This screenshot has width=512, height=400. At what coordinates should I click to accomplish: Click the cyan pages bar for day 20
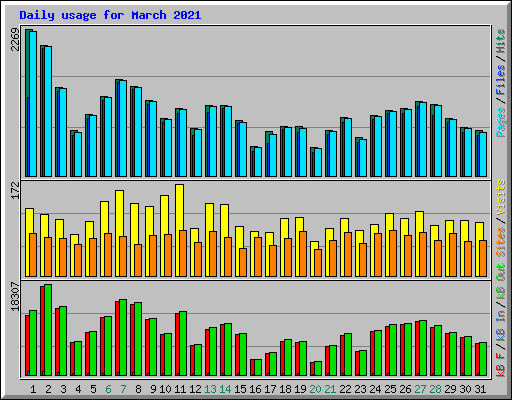pyautogui.click(x=318, y=162)
